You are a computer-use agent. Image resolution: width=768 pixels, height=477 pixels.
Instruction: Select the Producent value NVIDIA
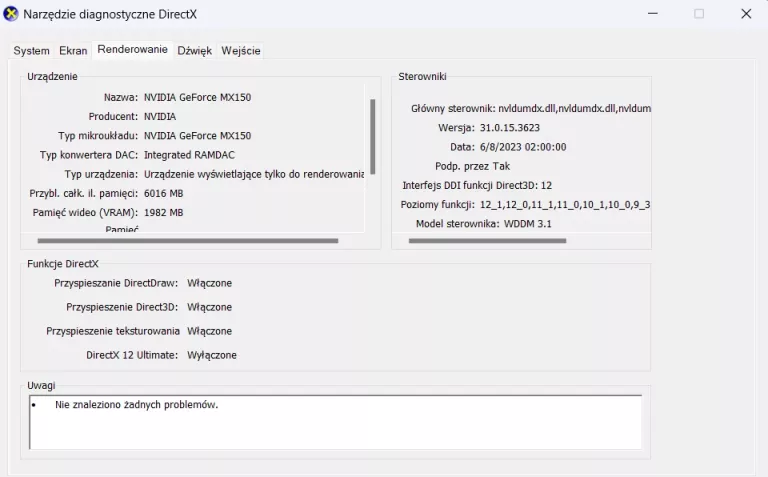click(160, 117)
